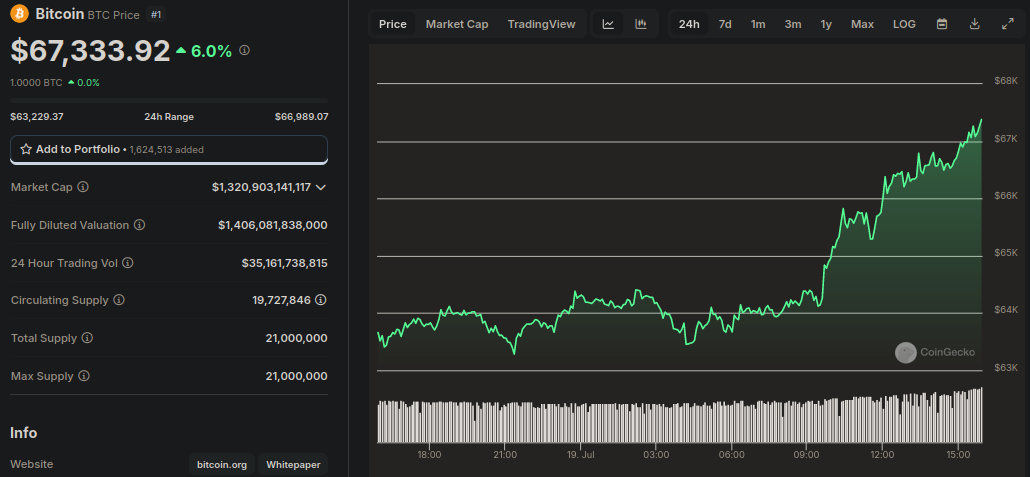Select the 7d time range
Viewport: 1030px width, 477px height.
click(725, 24)
